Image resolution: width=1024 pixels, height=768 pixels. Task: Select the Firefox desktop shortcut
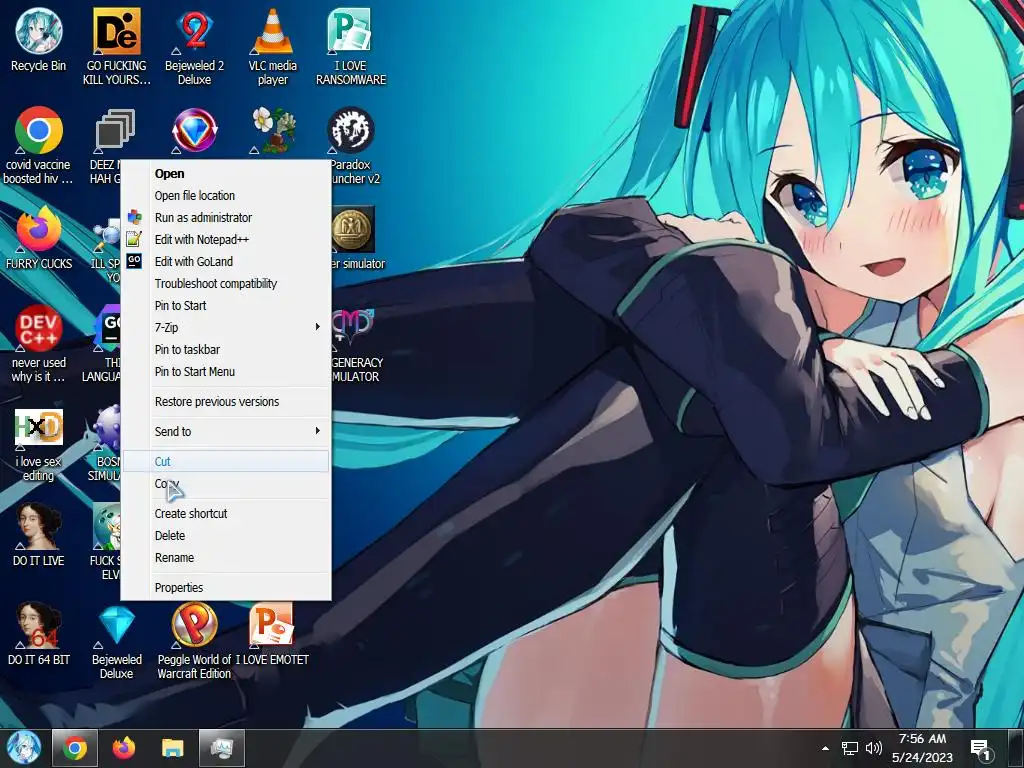pos(39,237)
